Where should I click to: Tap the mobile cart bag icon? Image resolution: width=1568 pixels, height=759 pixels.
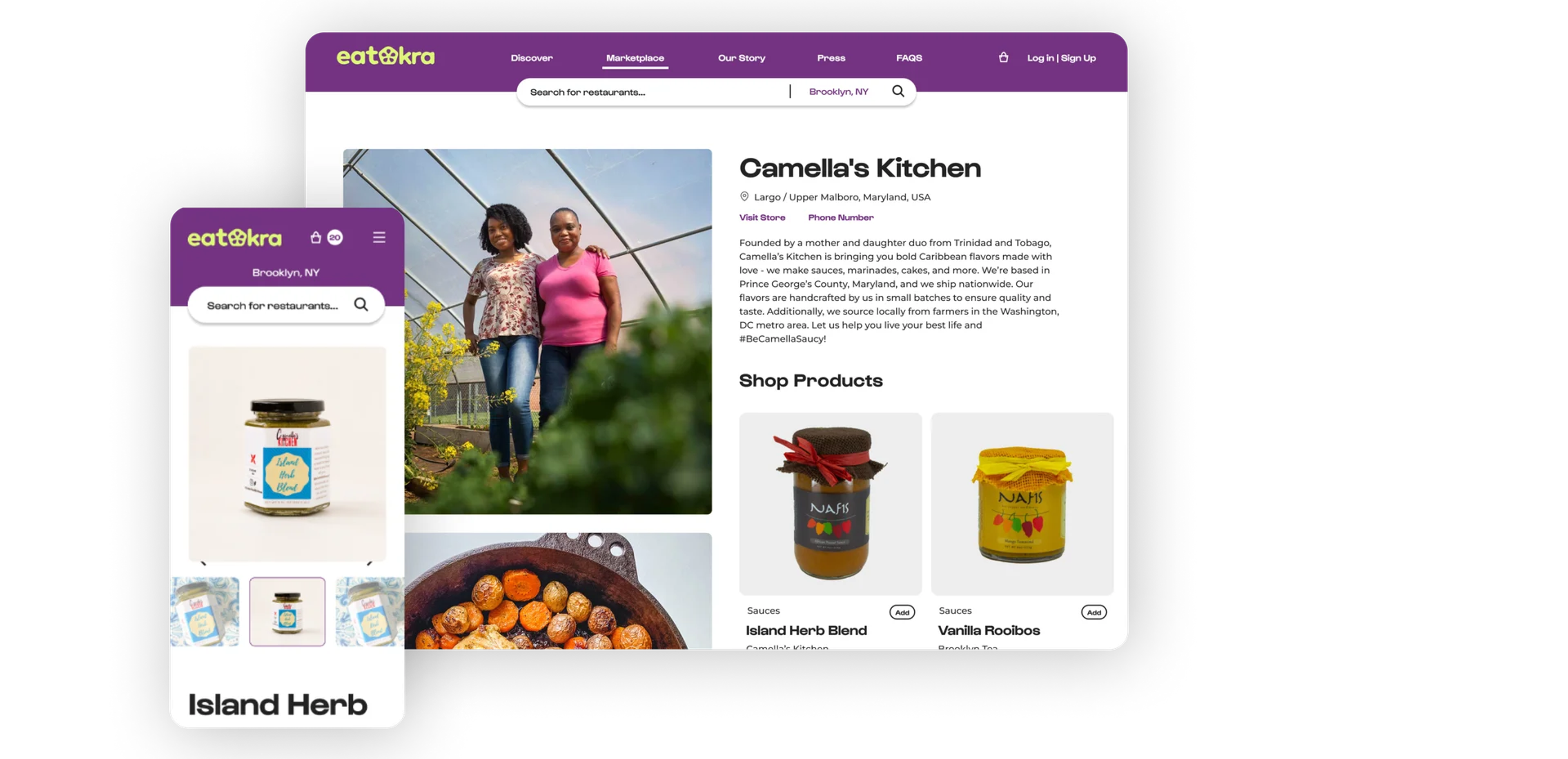(x=315, y=237)
